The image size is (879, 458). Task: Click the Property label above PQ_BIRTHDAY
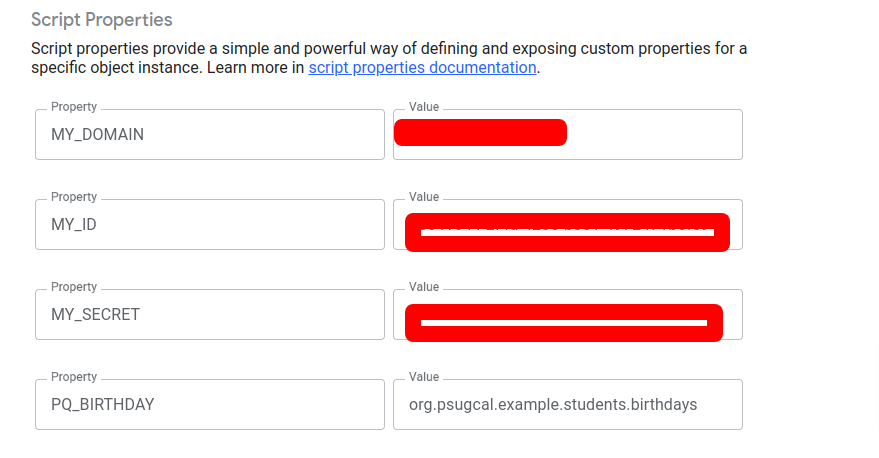[74, 377]
